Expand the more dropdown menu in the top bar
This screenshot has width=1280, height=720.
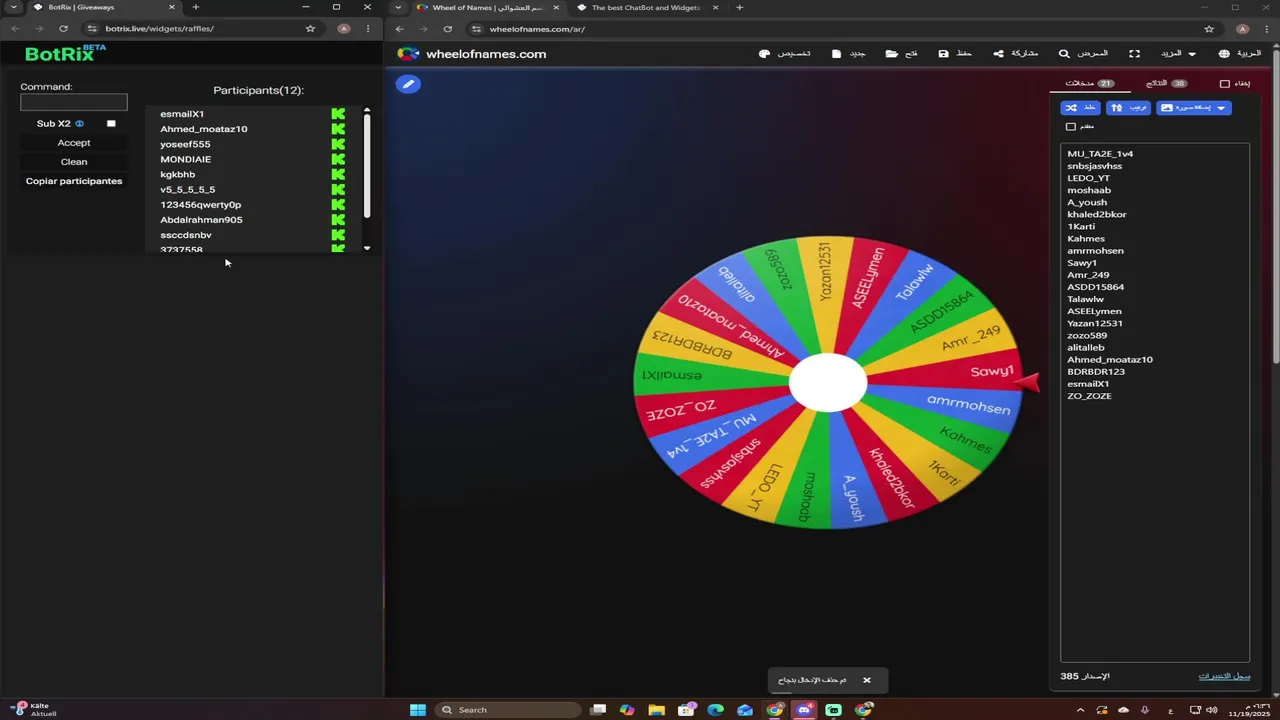pyautogui.click(x=1178, y=54)
